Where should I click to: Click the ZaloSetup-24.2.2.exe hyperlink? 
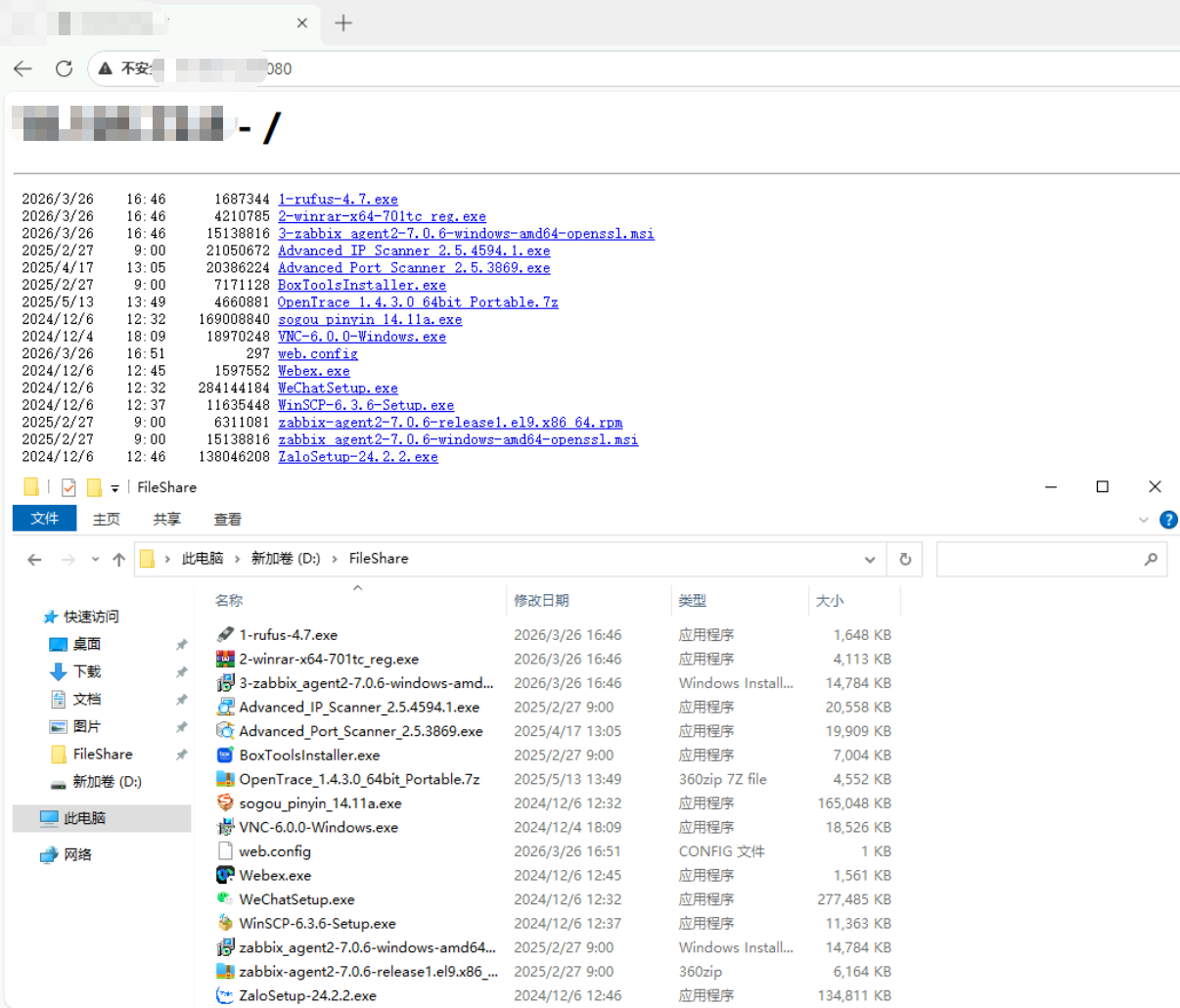[358, 456]
